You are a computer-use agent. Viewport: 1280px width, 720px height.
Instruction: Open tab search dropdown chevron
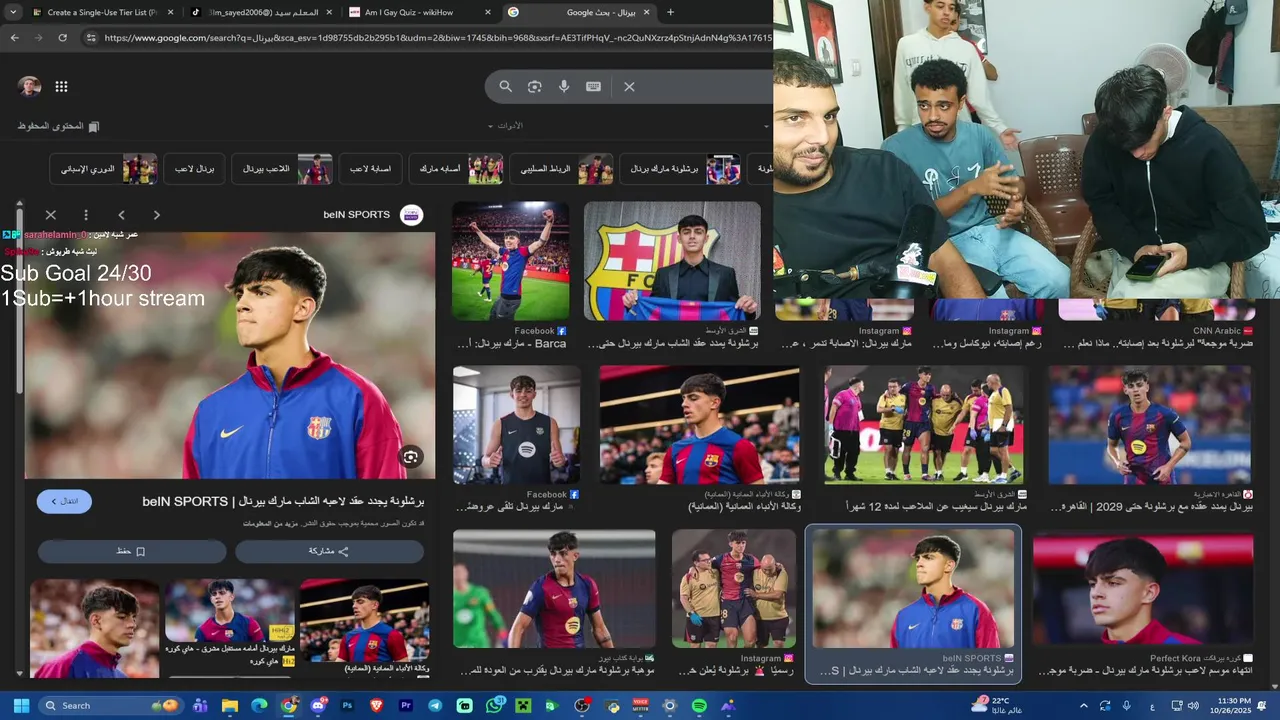(x=13, y=12)
